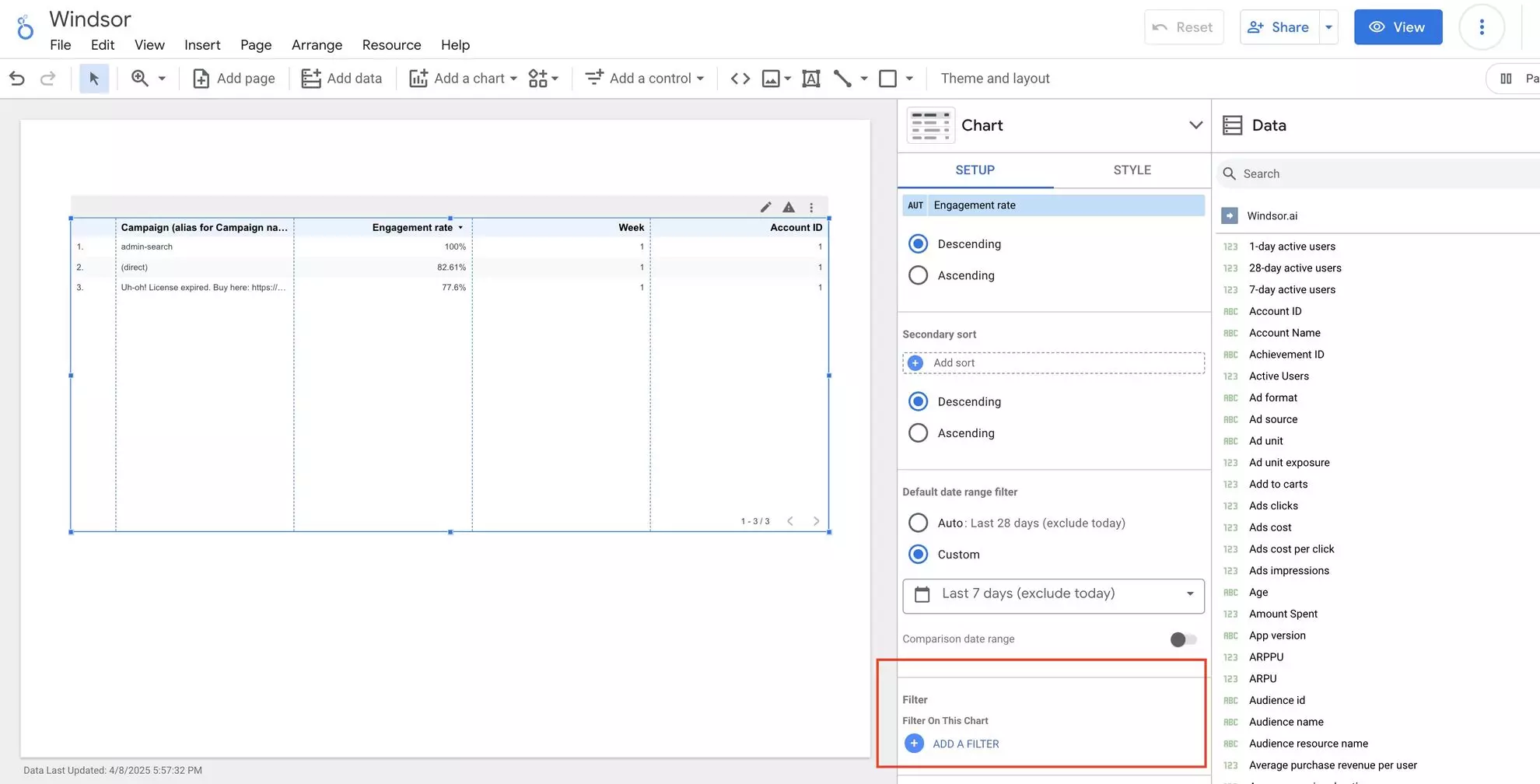Open the Last 7 days date dropdown
1540x784 pixels.
(x=1053, y=596)
